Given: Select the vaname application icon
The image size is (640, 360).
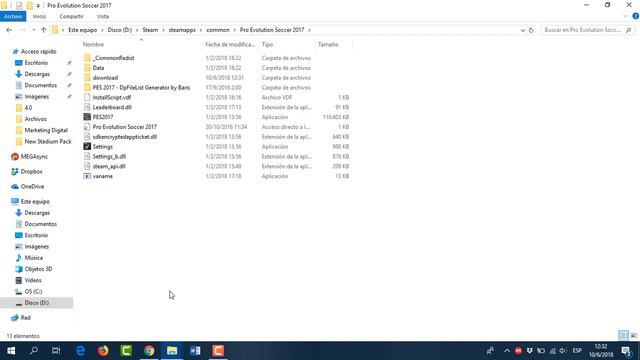Looking at the screenshot, I should [87, 176].
